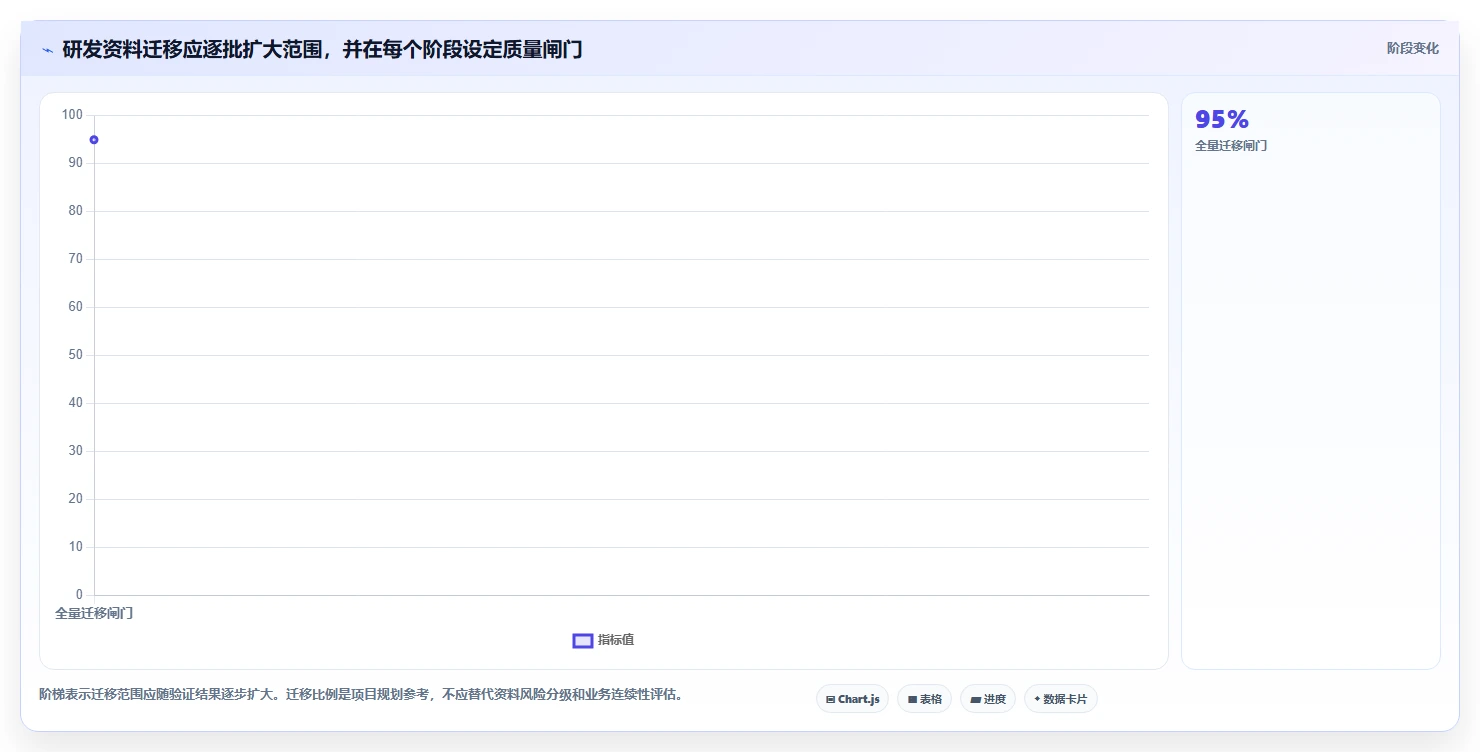Click the y-axis value 50
Viewport: 1480px width, 752px height.
point(76,355)
